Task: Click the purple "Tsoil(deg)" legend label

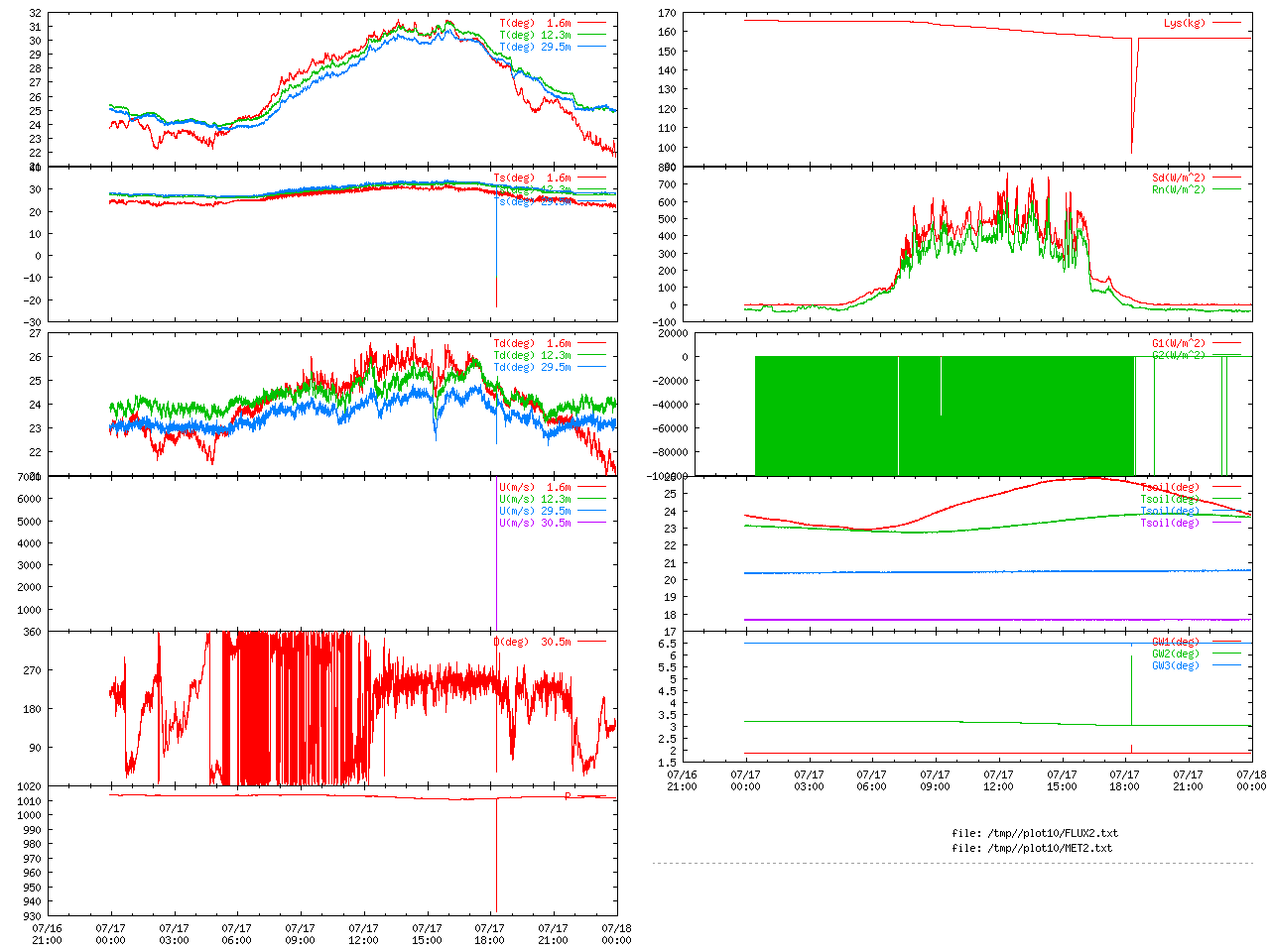Action: click(x=1170, y=523)
